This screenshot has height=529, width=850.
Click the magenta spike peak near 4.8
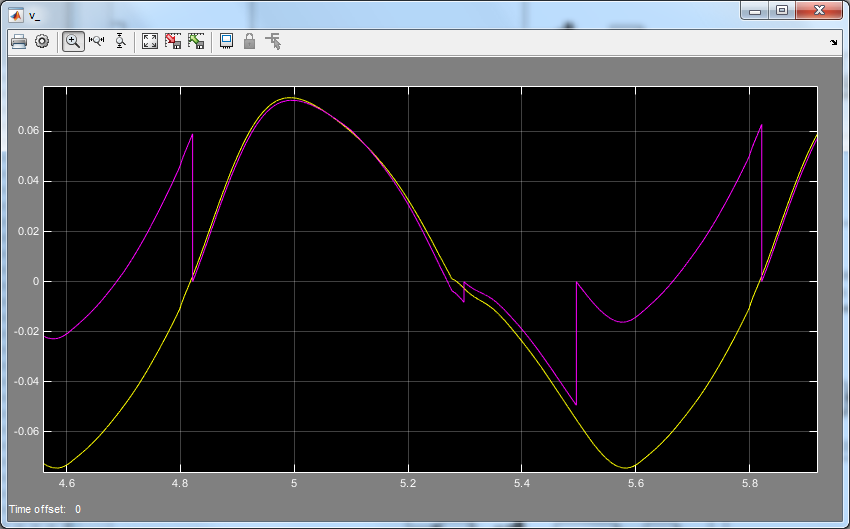(x=192, y=134)
